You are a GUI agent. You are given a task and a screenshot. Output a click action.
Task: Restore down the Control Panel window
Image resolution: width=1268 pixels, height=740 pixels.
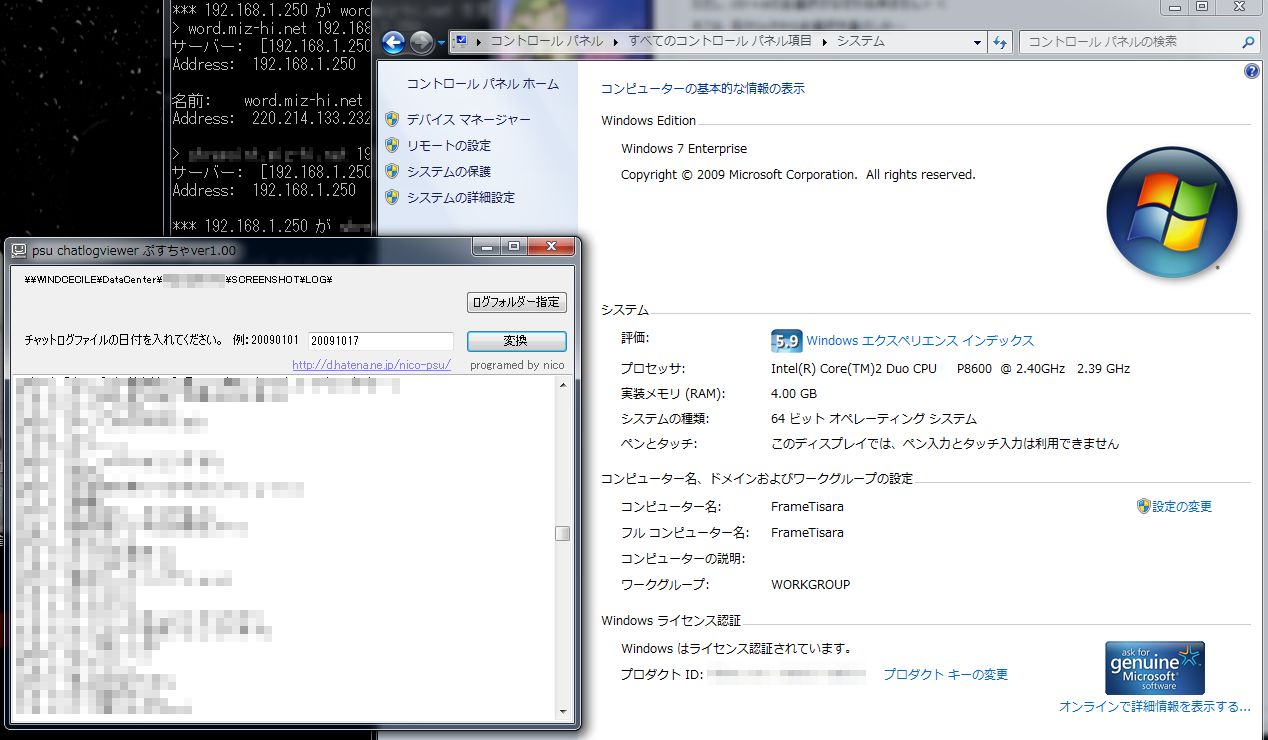point(1202,6)
